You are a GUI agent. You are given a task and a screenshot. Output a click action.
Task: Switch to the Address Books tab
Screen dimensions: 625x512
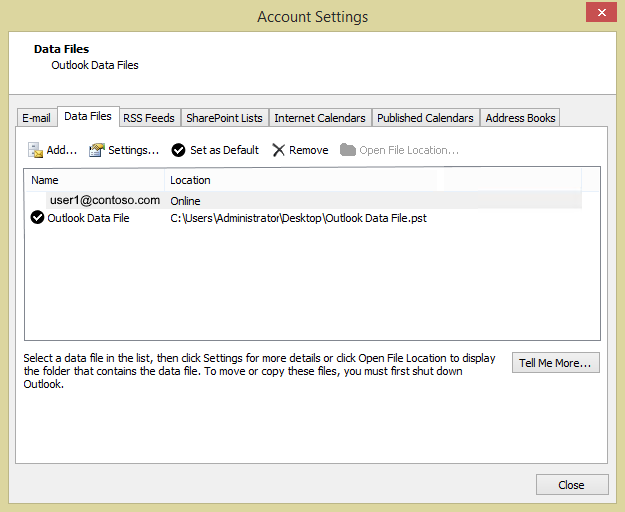pos(520,118)
